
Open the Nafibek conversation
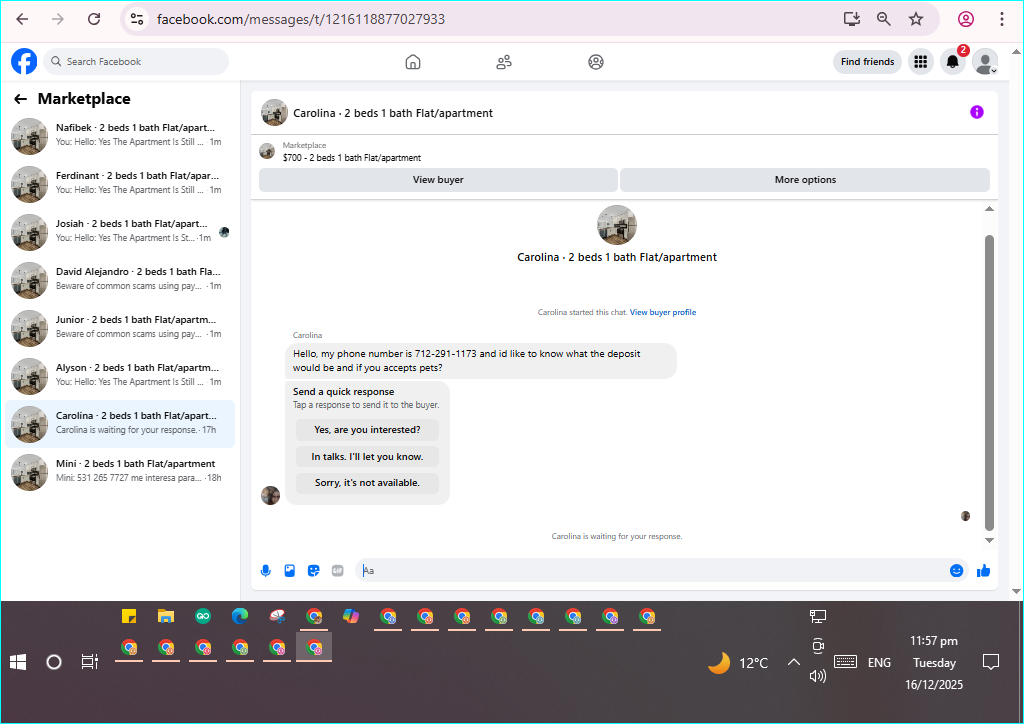pos(120,135)
